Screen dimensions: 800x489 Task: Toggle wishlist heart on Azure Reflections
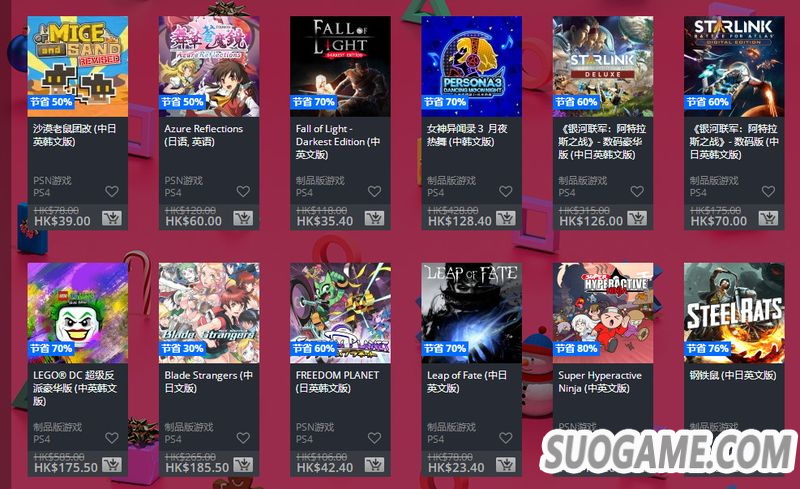243,191
